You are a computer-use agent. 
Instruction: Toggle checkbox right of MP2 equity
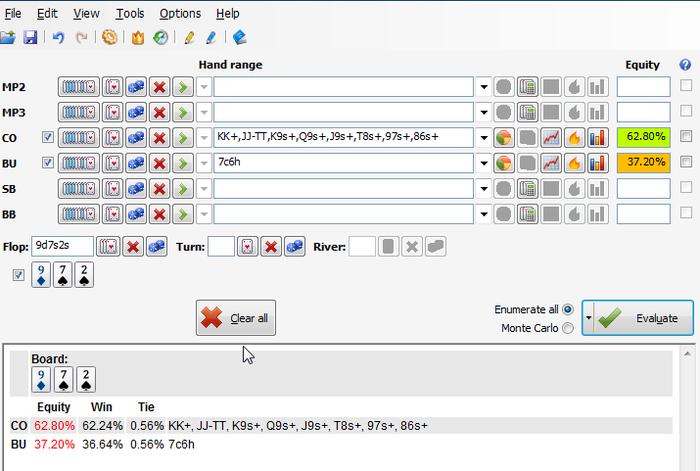[x=686, y=85]
